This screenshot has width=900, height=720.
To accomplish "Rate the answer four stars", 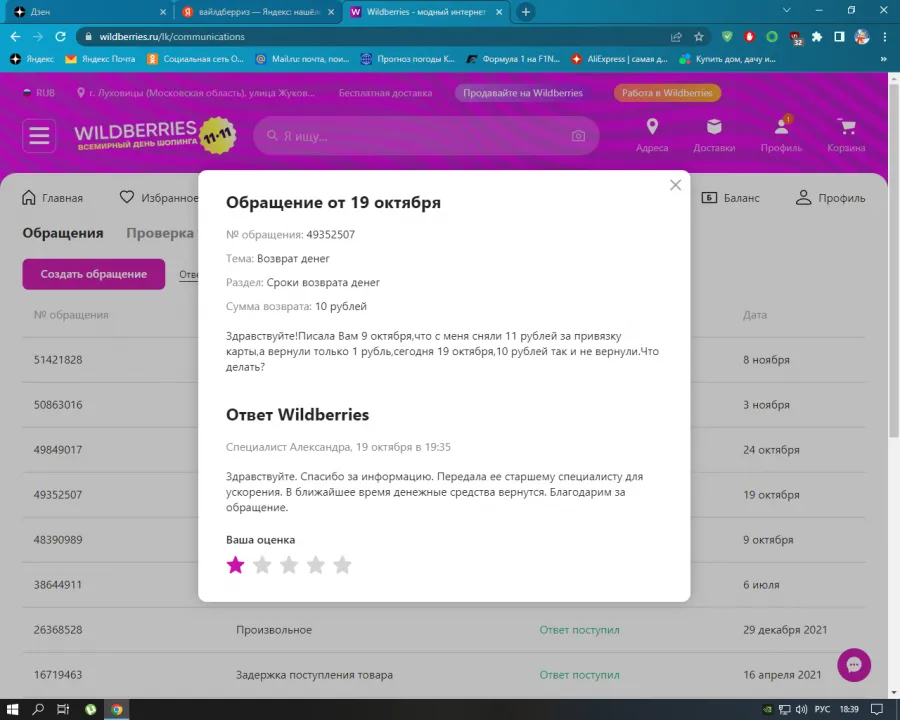I will click(x=316, y=565).
